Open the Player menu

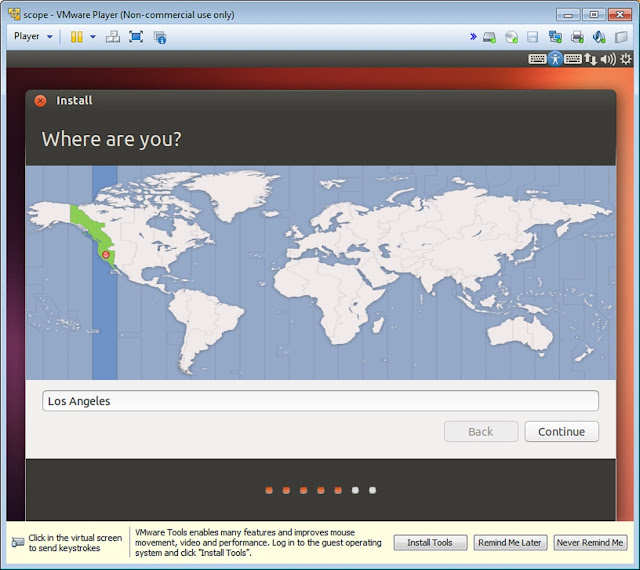coord(33,36)
